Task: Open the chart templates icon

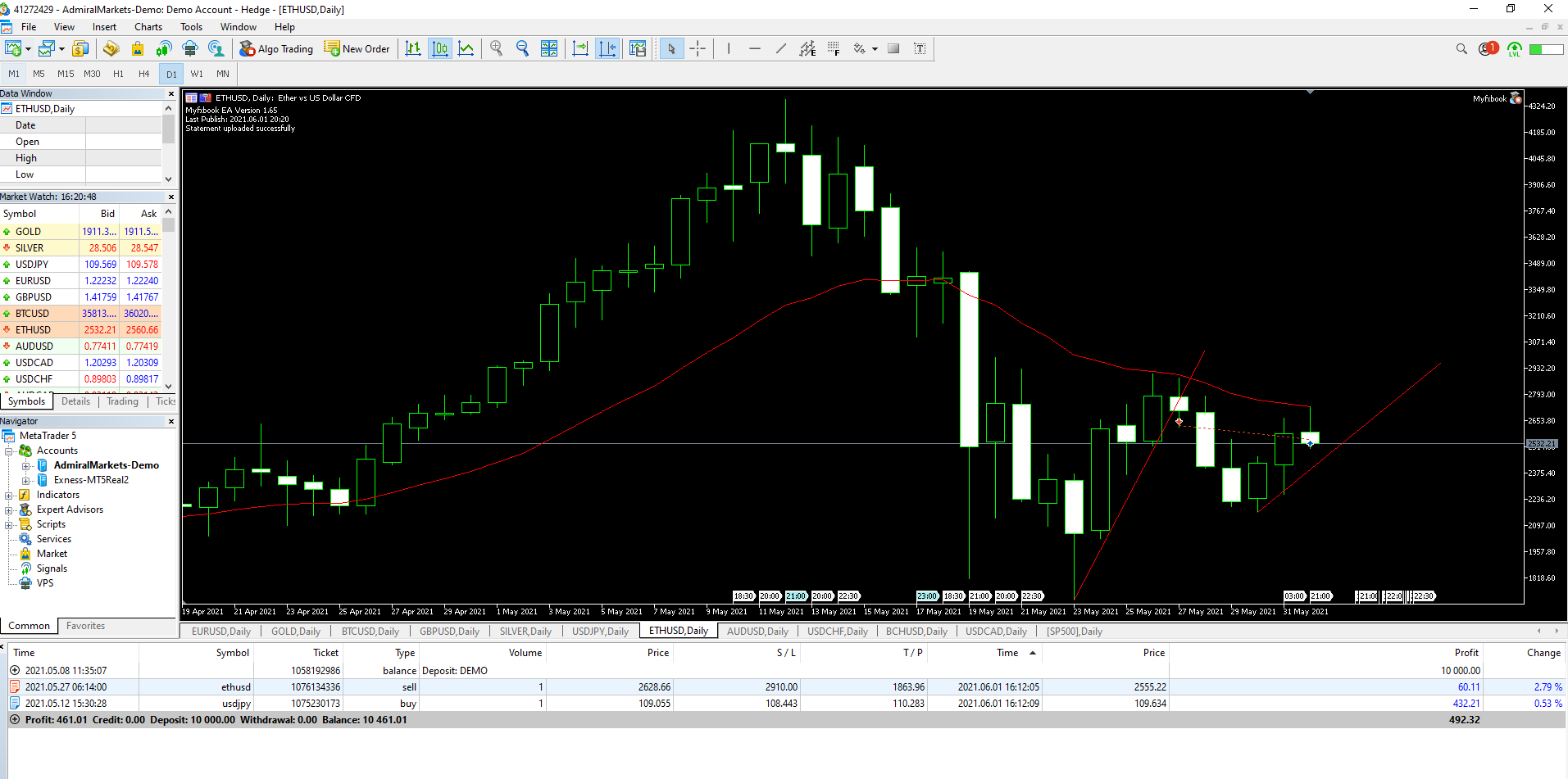Action: click(x=638, y=49)
